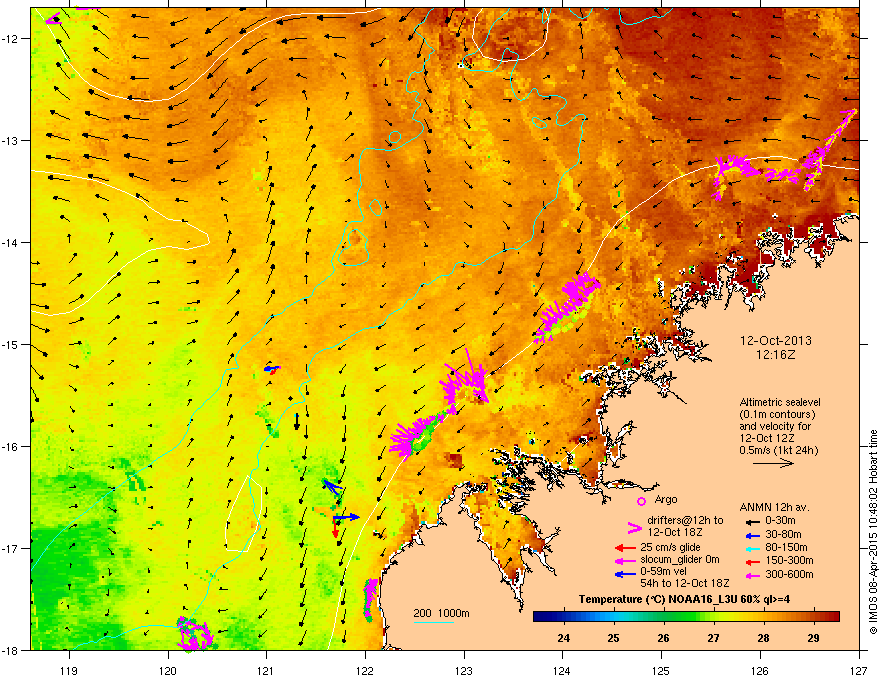Viewport: 880px width, 680px height.
Task: Click the "150-300m" depth label
Action: (789, 560)
